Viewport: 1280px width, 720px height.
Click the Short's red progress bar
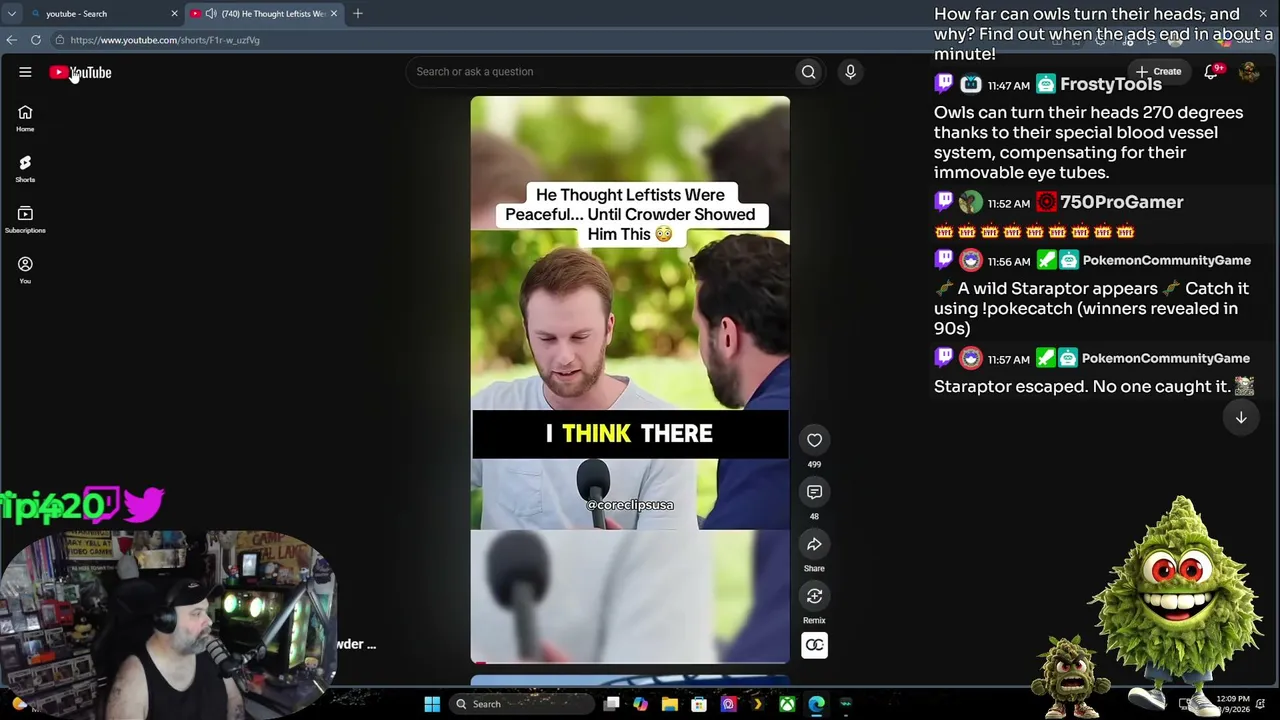coord(630,662)
